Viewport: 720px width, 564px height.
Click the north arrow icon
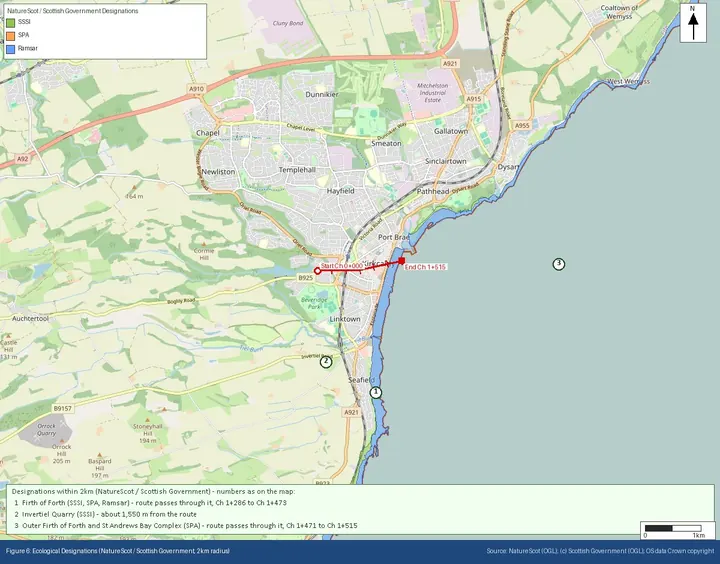(x=693, y=23)
